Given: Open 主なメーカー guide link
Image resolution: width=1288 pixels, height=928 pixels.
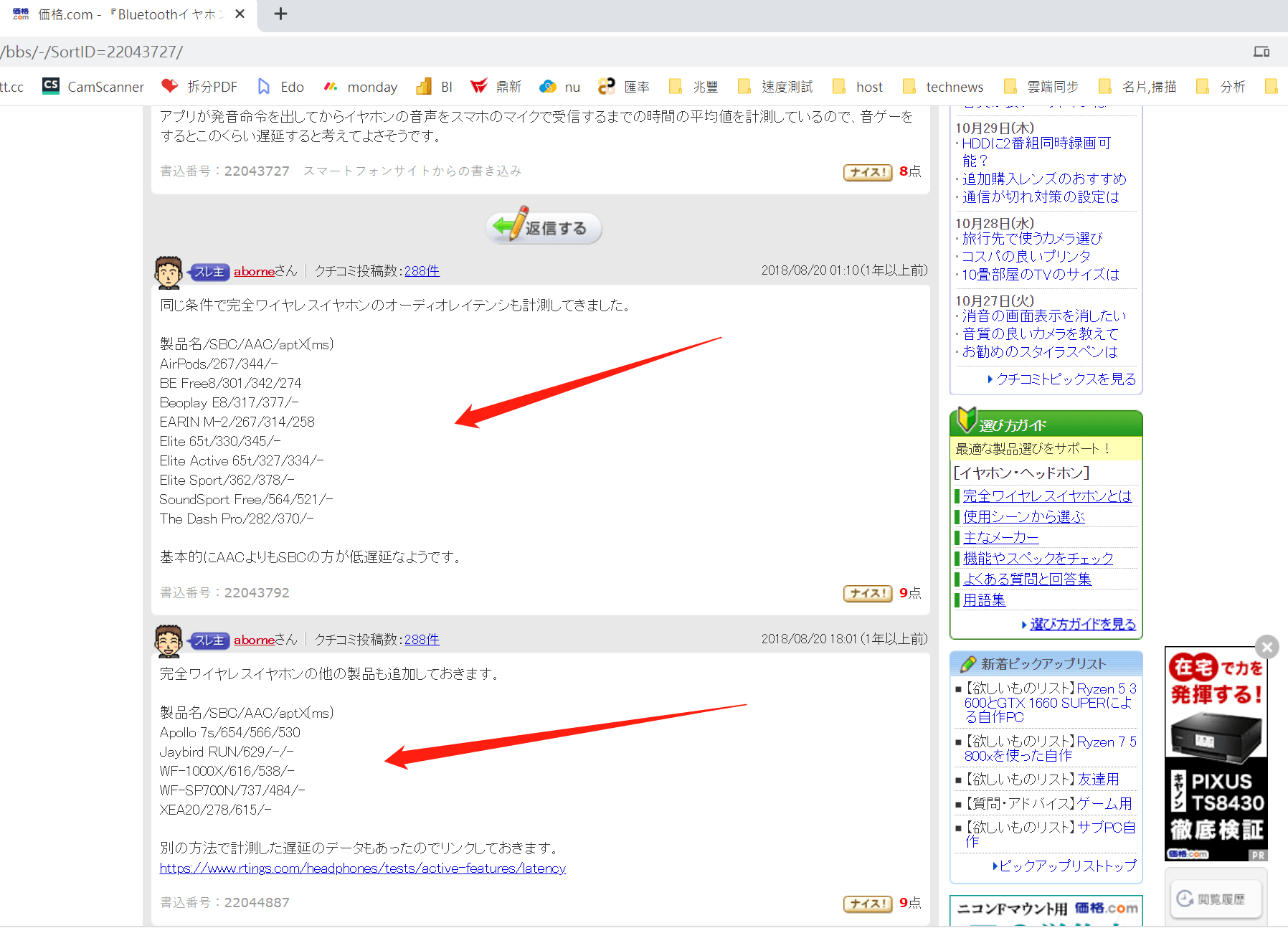Looking at the screenshot, I should pos(1000,537).
